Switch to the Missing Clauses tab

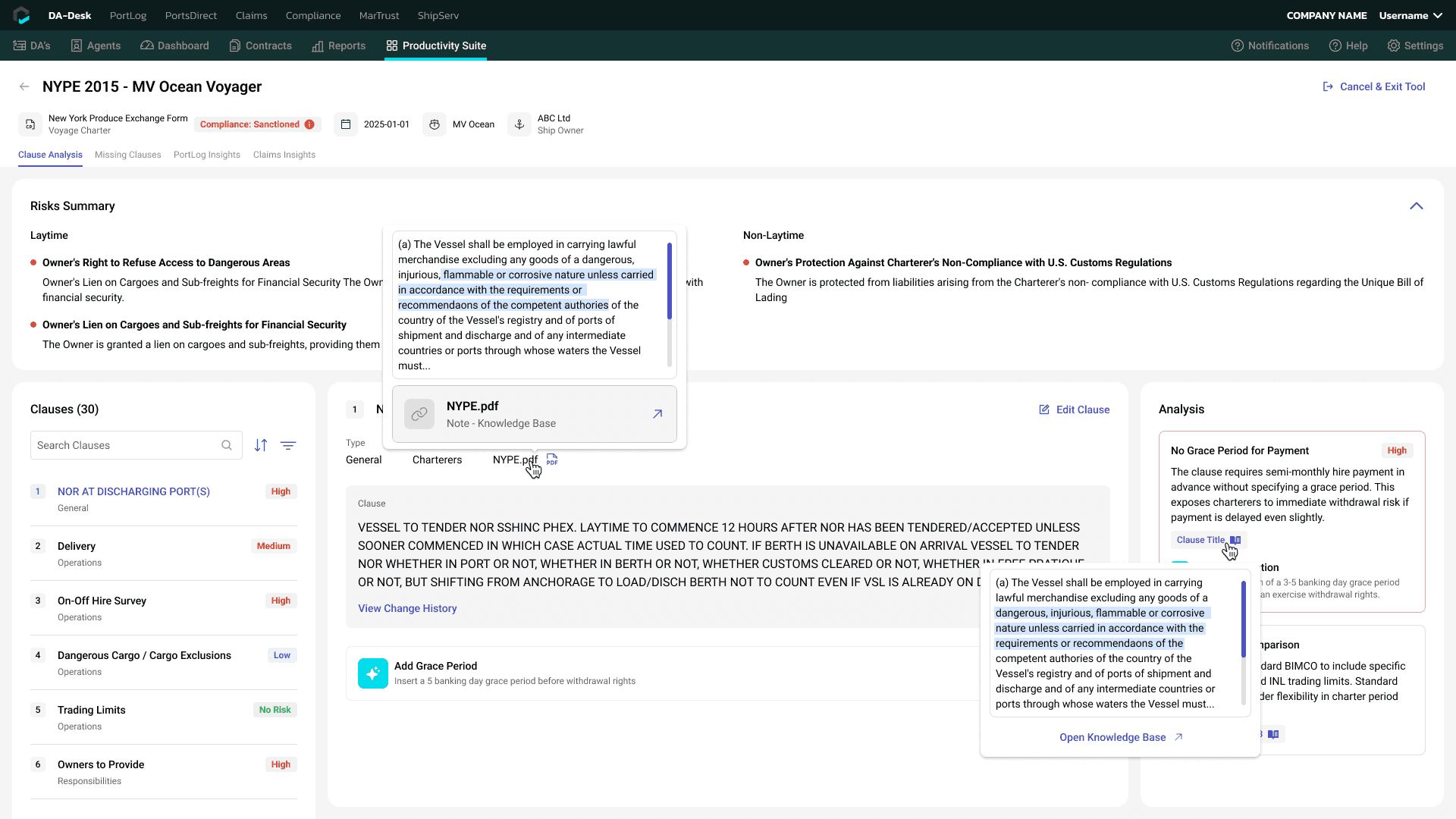[128, 155]
